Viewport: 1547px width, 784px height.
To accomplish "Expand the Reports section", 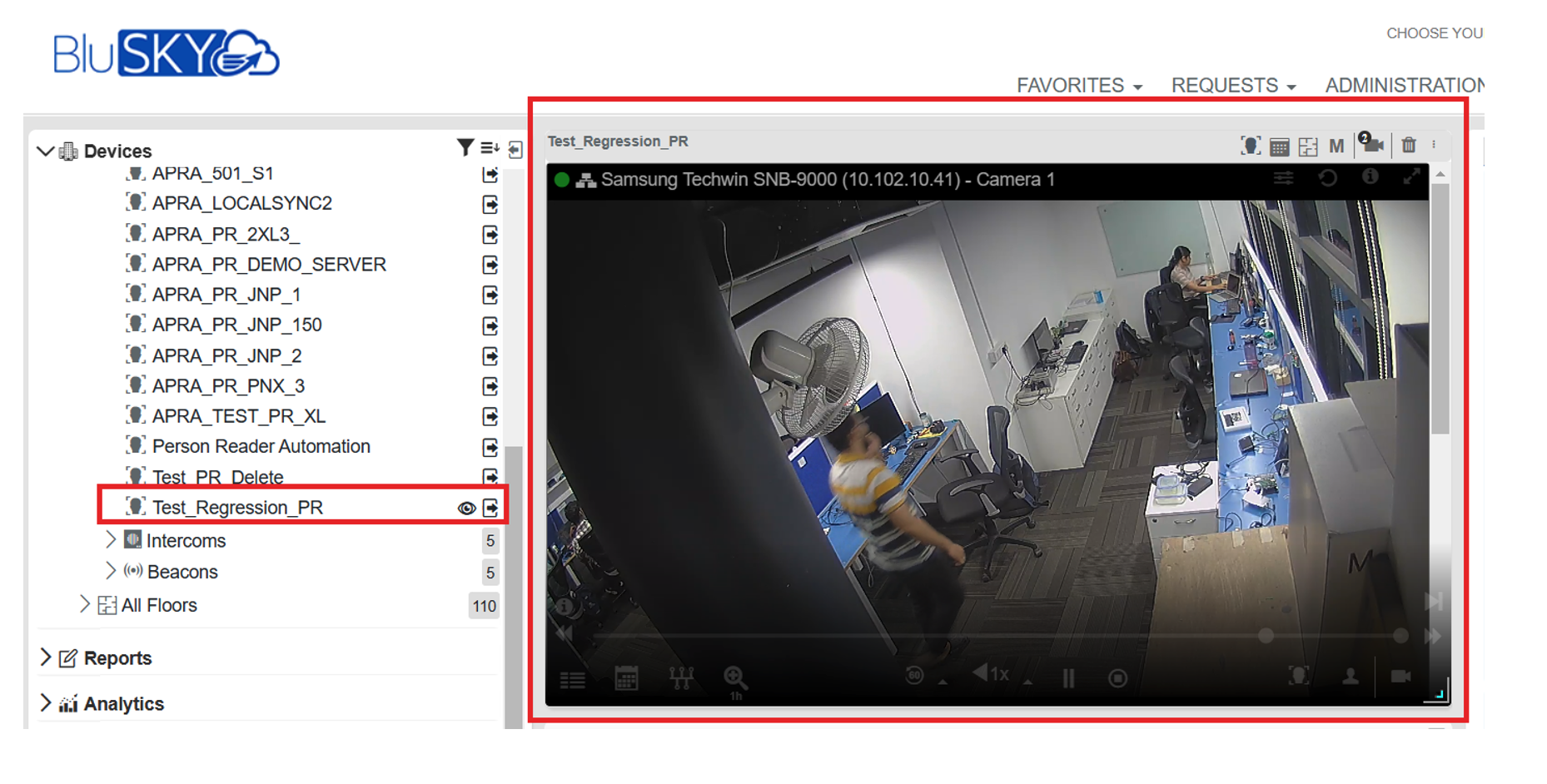I will pyautogui.click(x=47, y=657).
